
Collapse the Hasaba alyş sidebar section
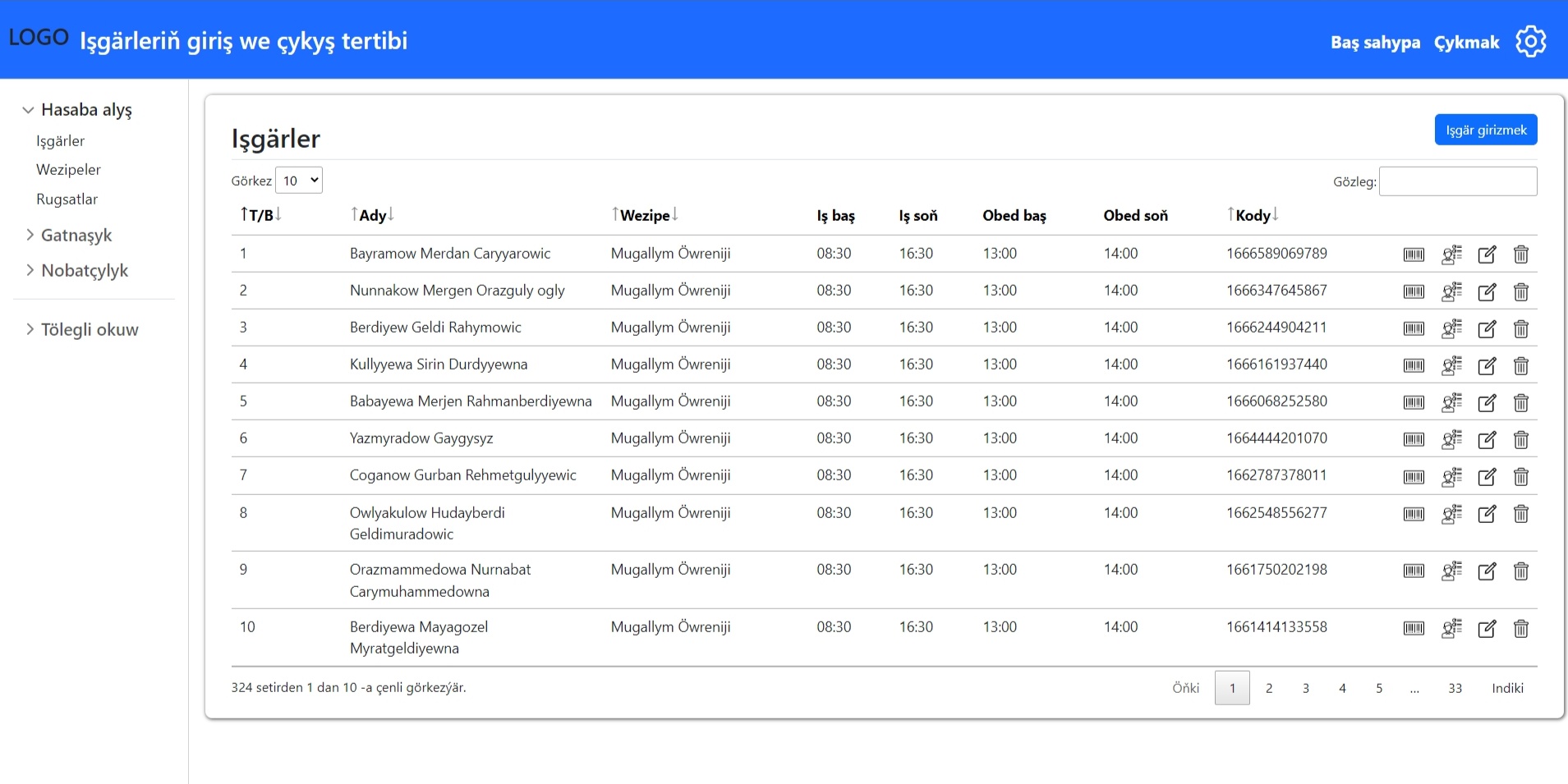tap(85, 110)
